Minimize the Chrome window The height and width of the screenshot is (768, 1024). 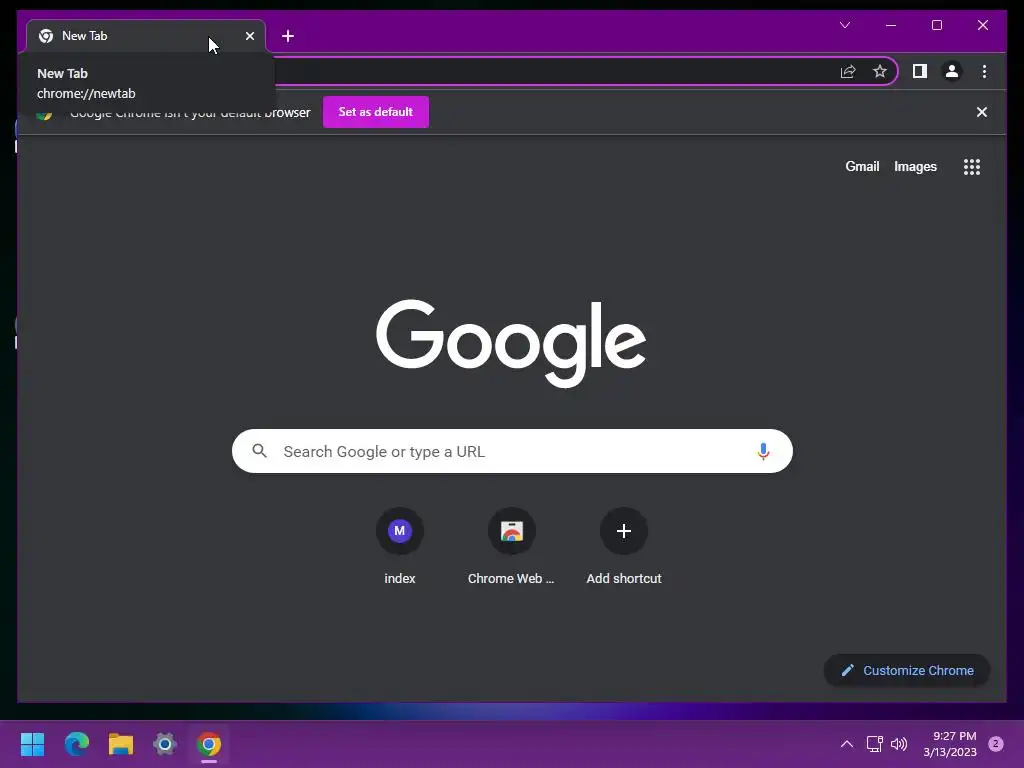coord(891,25)
